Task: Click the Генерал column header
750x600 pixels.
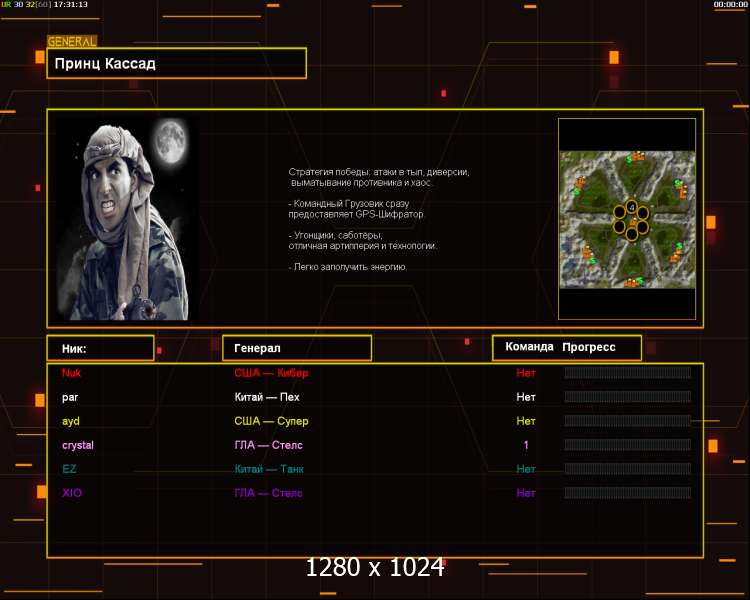Action: tap(296, 348)
